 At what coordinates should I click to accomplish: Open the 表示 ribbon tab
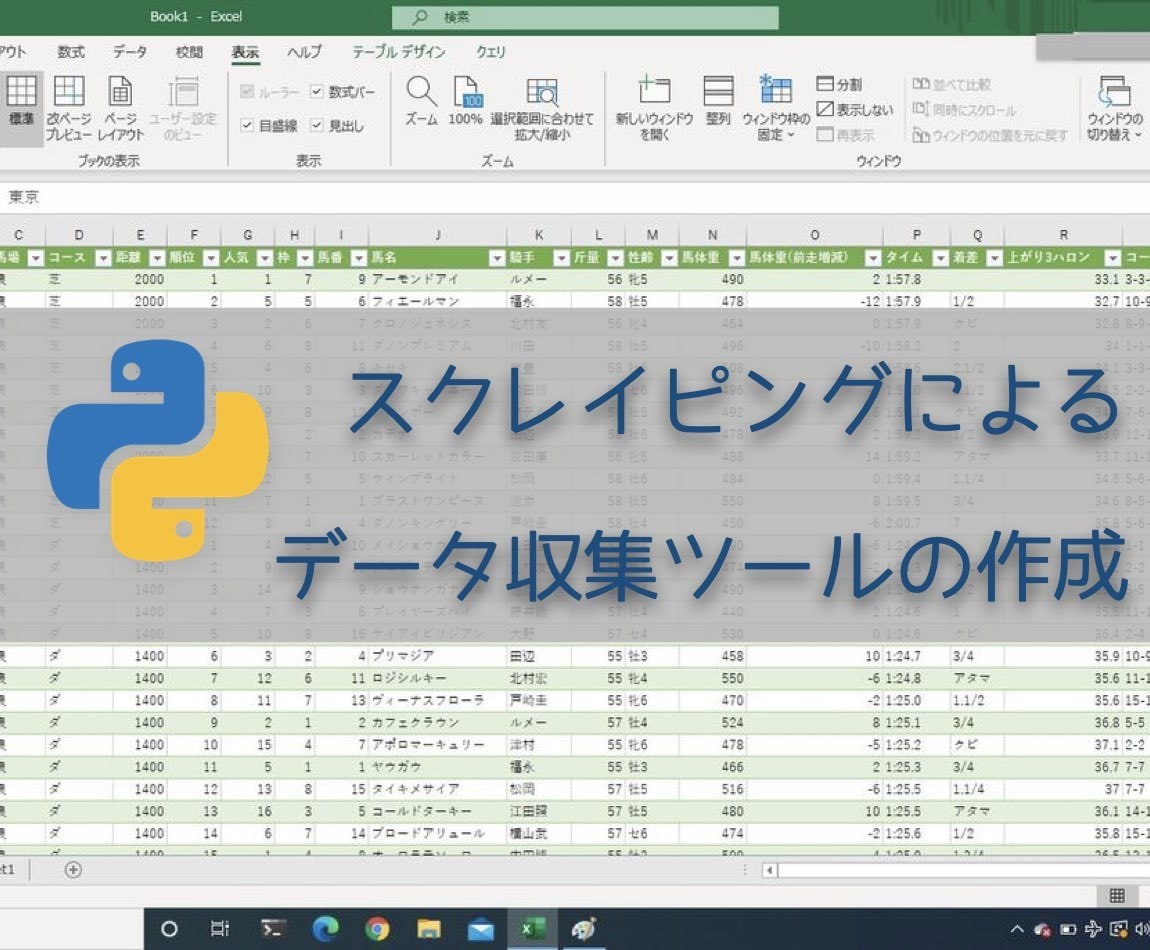(x=246, y=52)
